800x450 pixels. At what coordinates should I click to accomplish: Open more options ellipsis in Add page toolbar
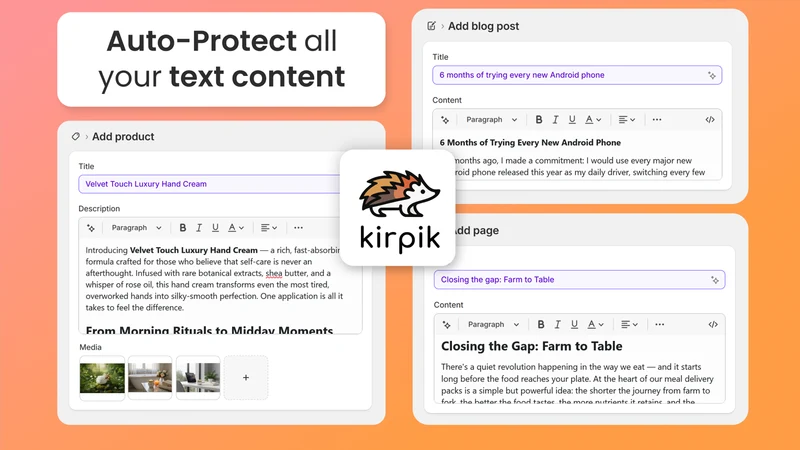660,324
